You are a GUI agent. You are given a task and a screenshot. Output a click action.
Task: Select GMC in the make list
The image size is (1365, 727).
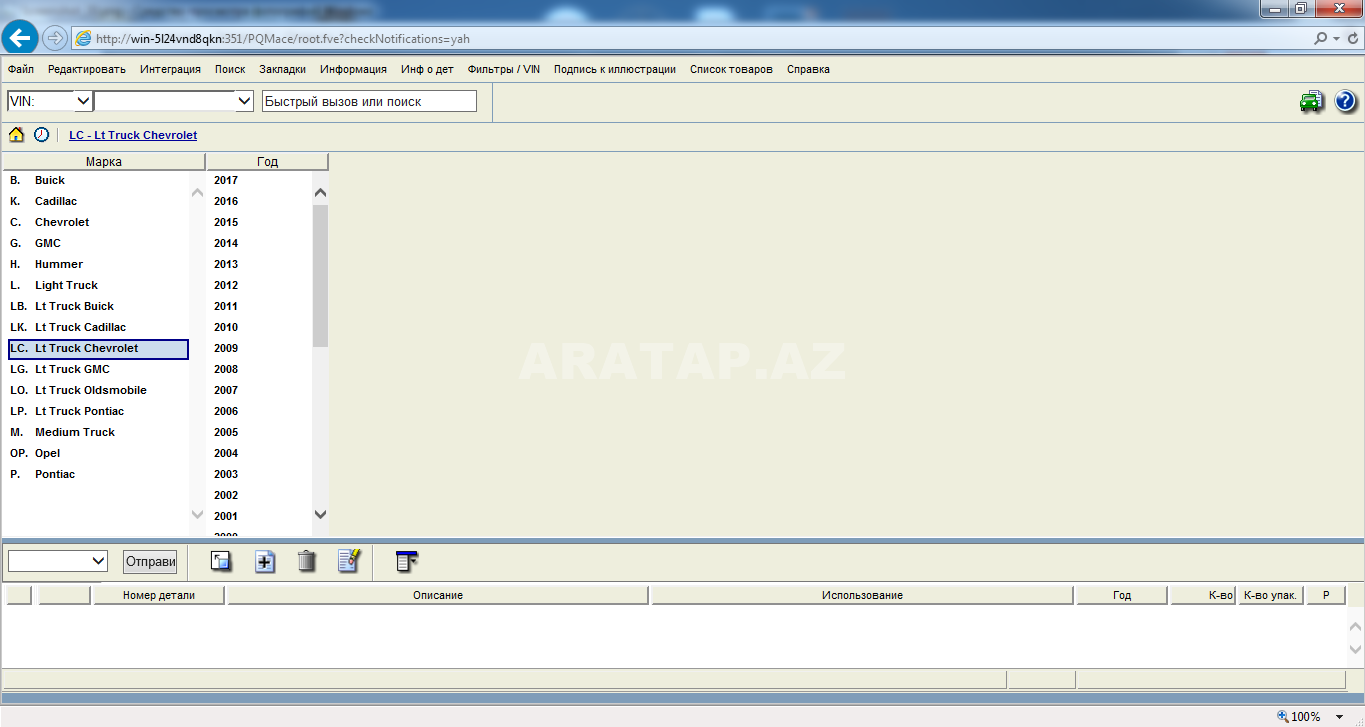[48, 243]
